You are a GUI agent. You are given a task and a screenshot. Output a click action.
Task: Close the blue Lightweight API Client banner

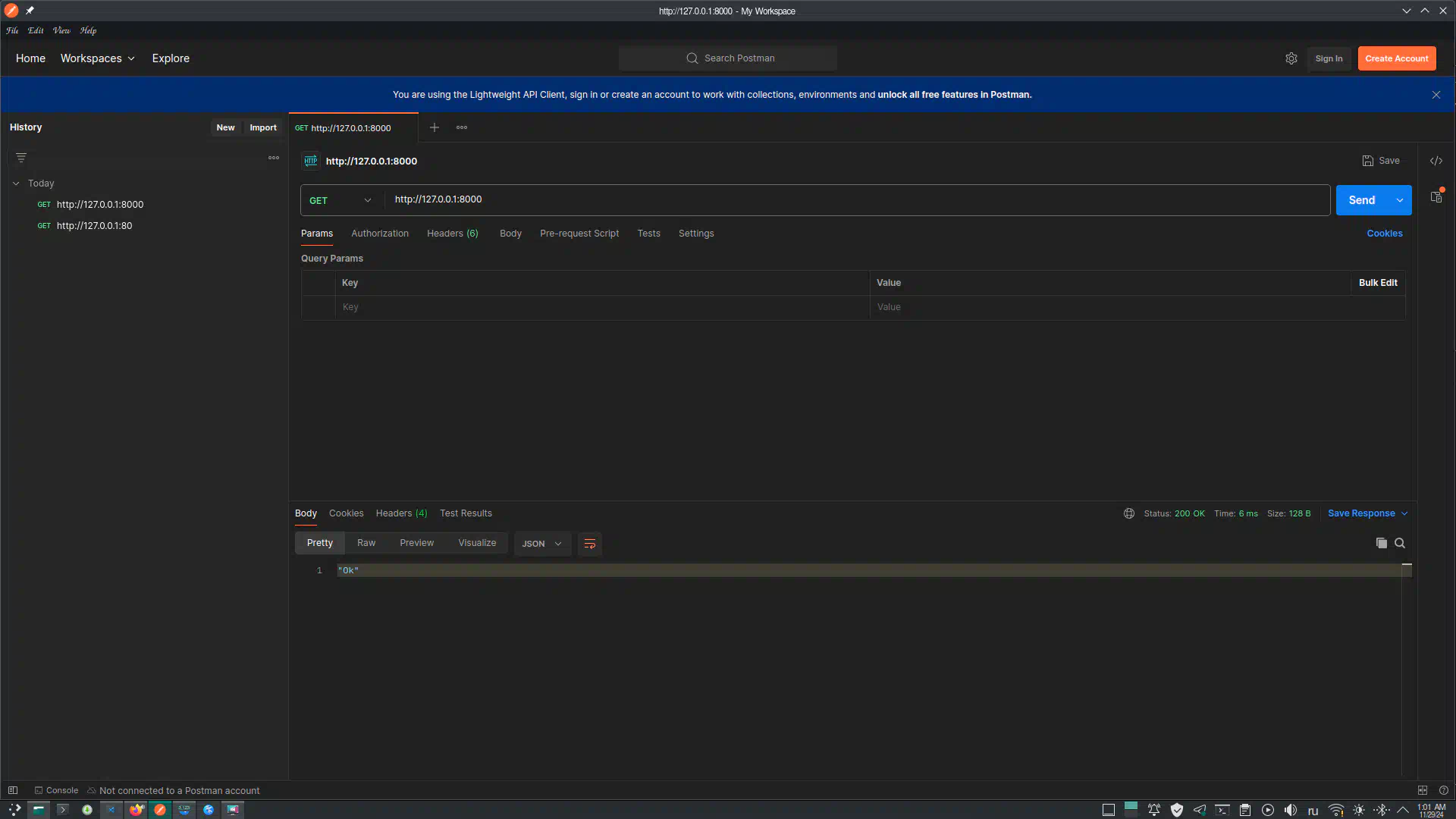coord(1436,95)
